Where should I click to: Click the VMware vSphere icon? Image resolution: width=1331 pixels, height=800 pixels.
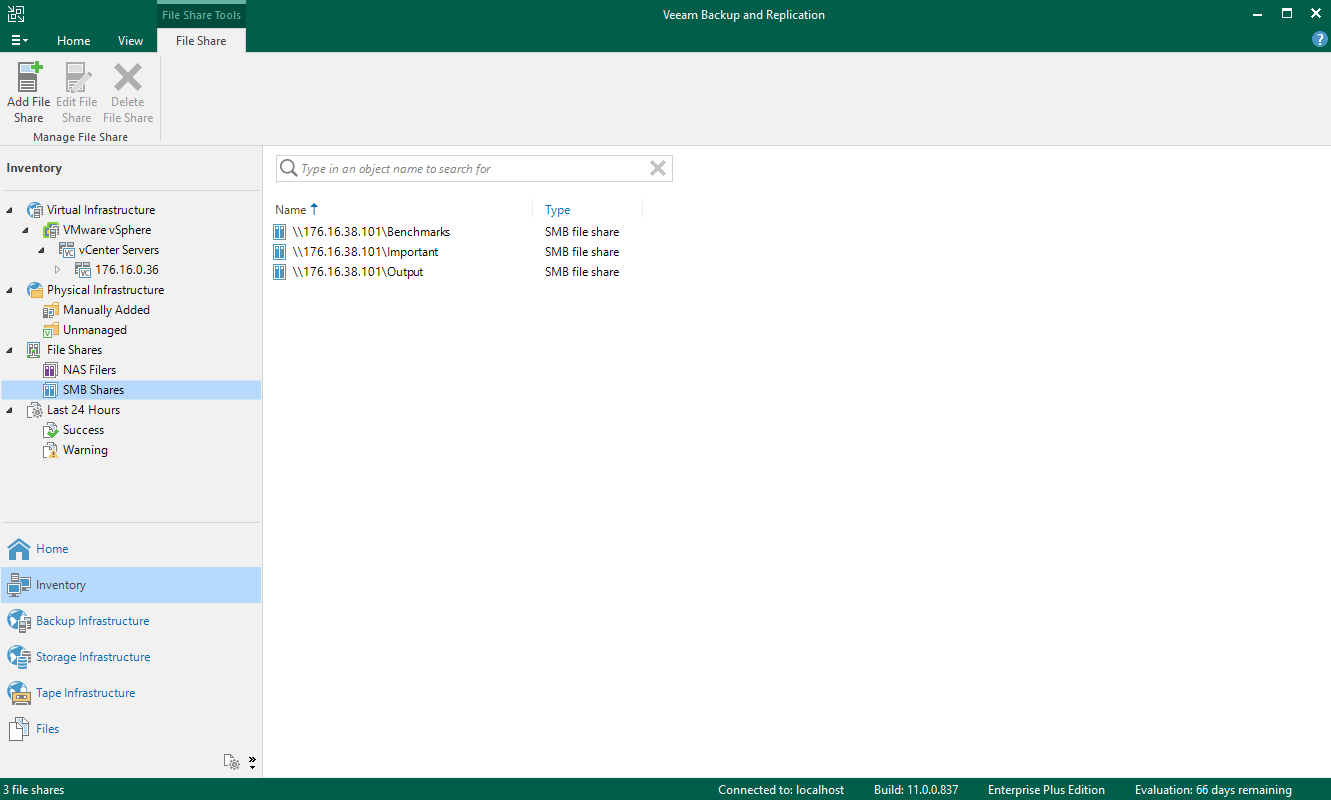(x=51, y=230)
